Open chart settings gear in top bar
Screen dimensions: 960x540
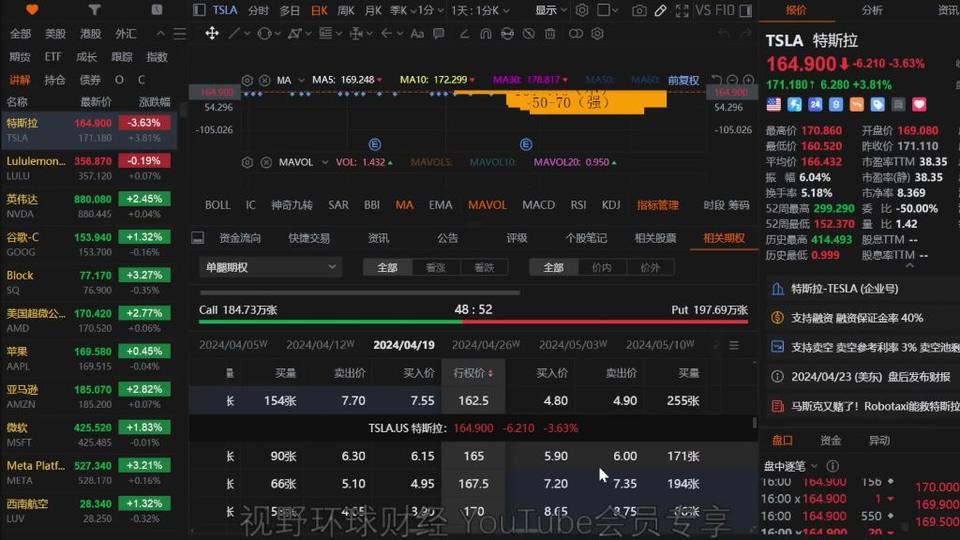pyautogui.click(x=582, y=10)
